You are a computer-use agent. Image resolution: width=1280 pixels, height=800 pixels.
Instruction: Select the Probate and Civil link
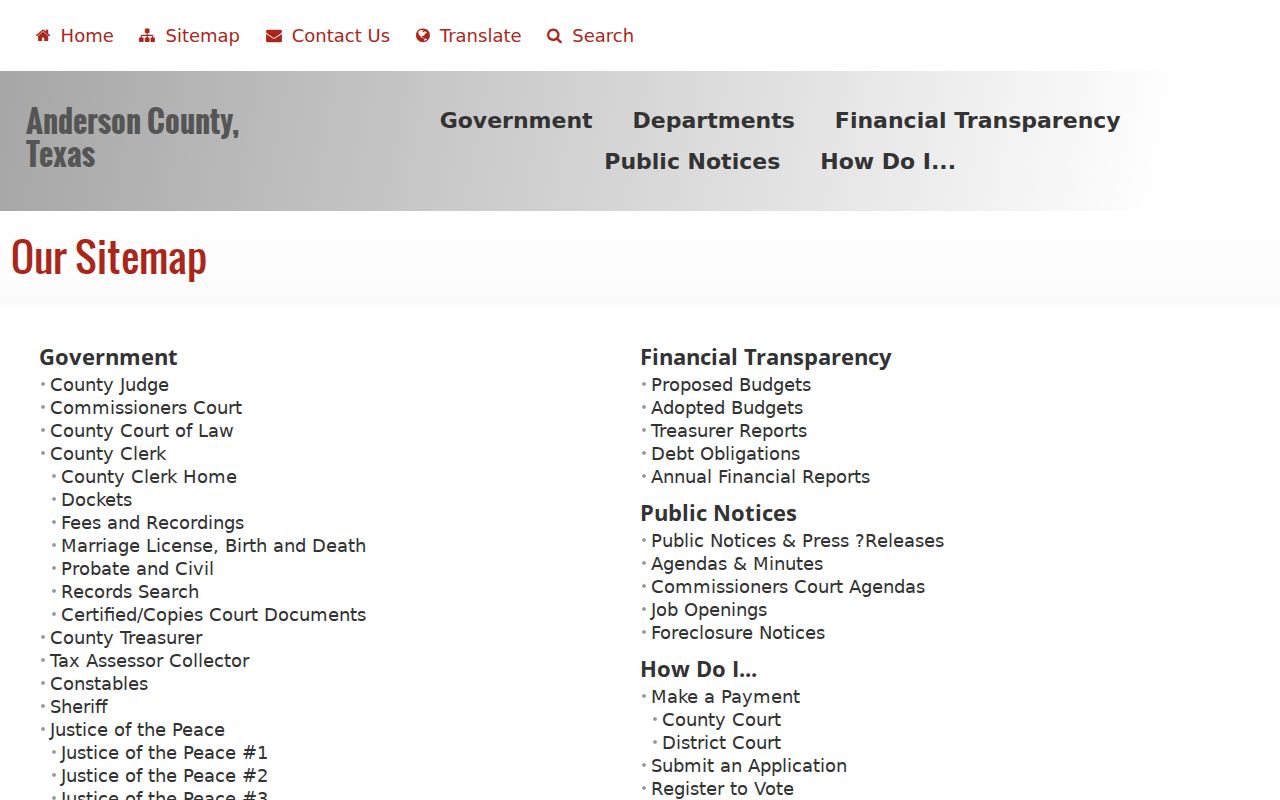pyautogui.click(x=137, y=569)
